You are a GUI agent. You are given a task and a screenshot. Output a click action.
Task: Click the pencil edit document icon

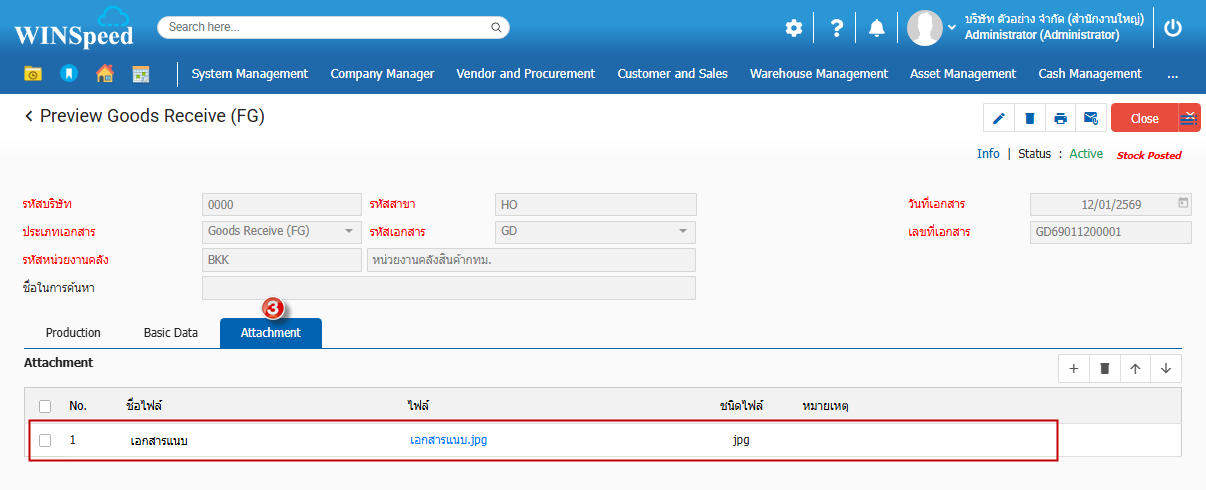998,118
